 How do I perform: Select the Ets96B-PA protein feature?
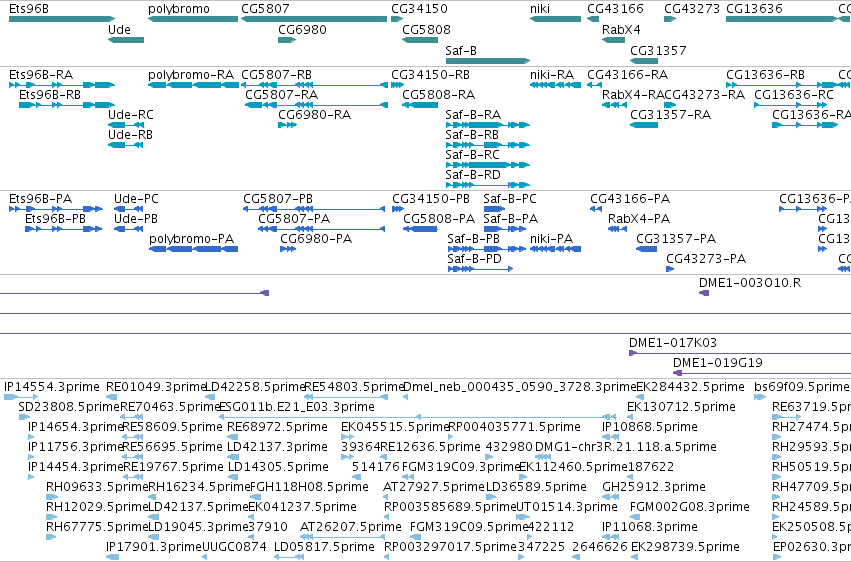56,209
